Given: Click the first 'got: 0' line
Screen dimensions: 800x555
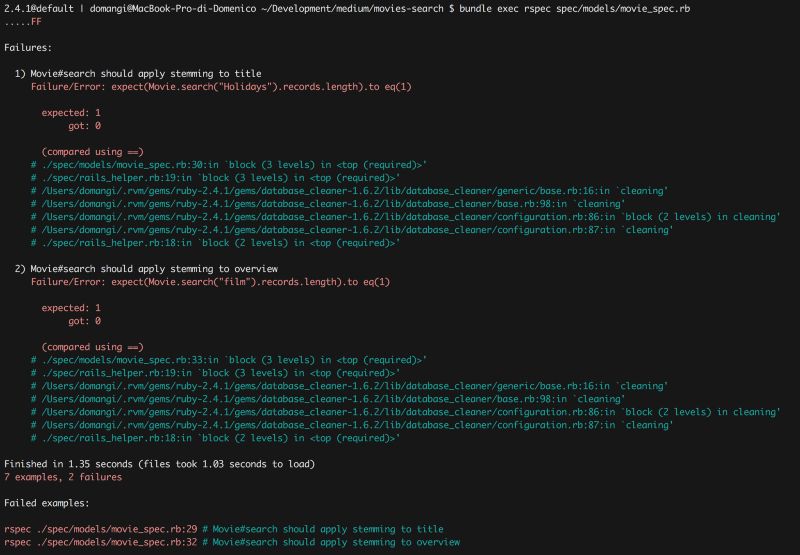Looking at the screenshot, I should pos(84,125).
